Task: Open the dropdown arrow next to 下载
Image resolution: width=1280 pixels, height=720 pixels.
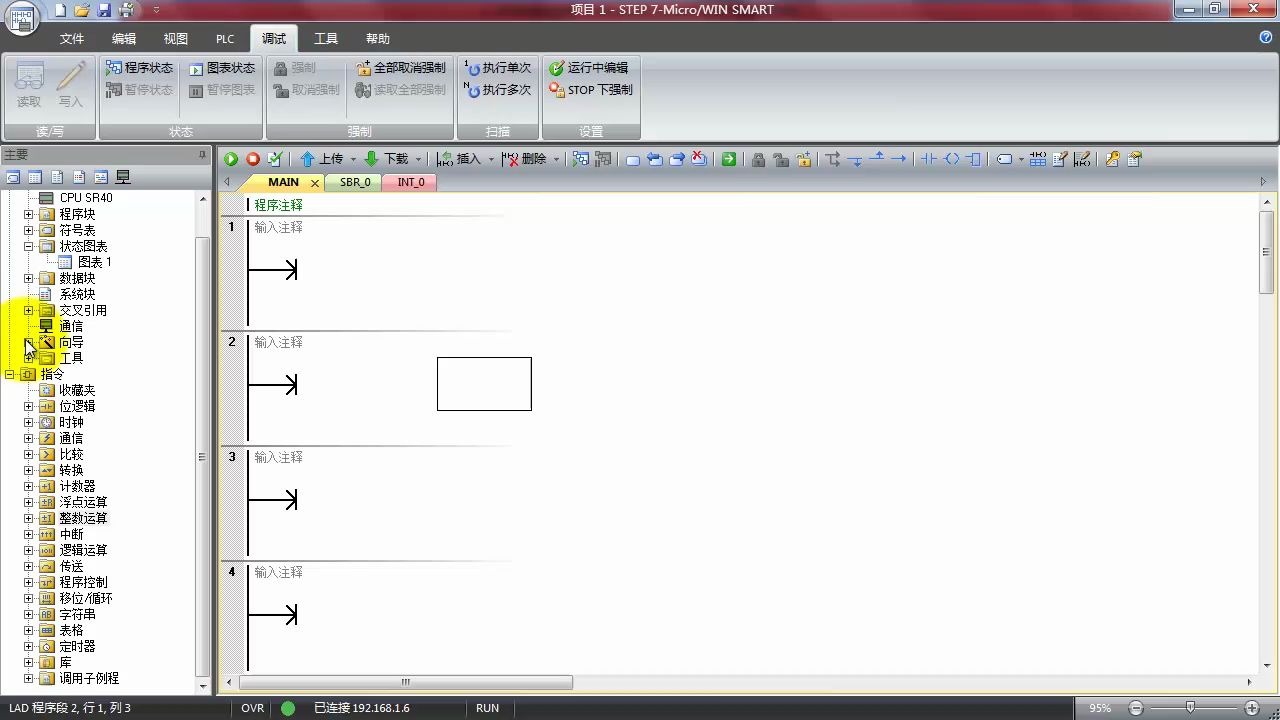Action: (418, 159)
